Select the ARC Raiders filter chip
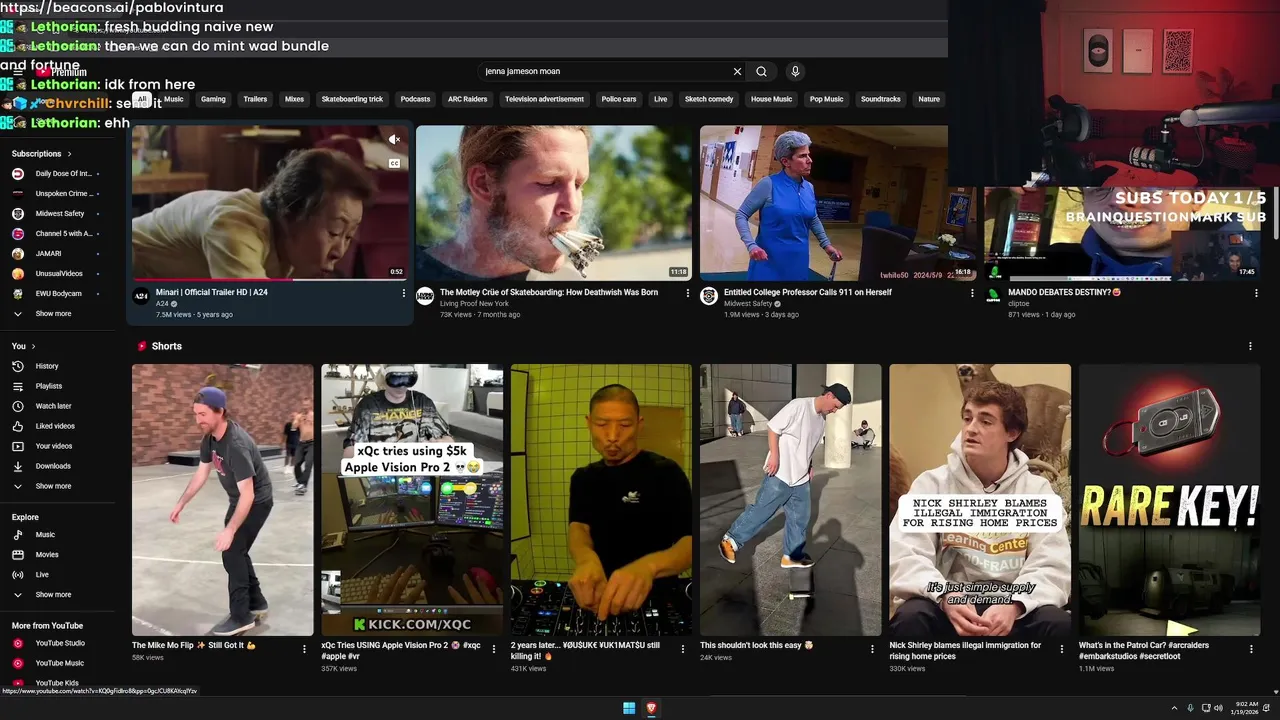 point(467,99)
